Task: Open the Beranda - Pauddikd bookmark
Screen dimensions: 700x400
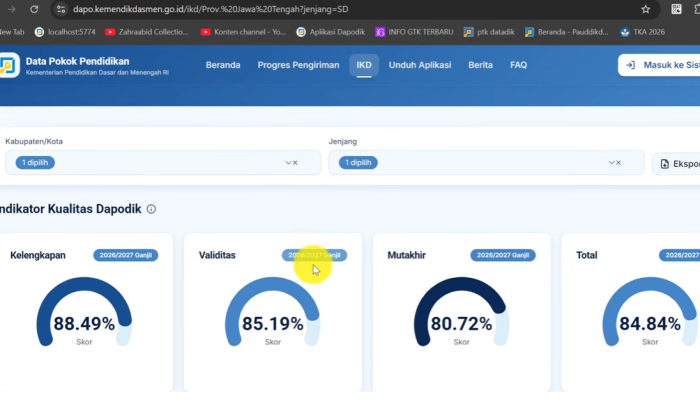Action: pos(567,32)
